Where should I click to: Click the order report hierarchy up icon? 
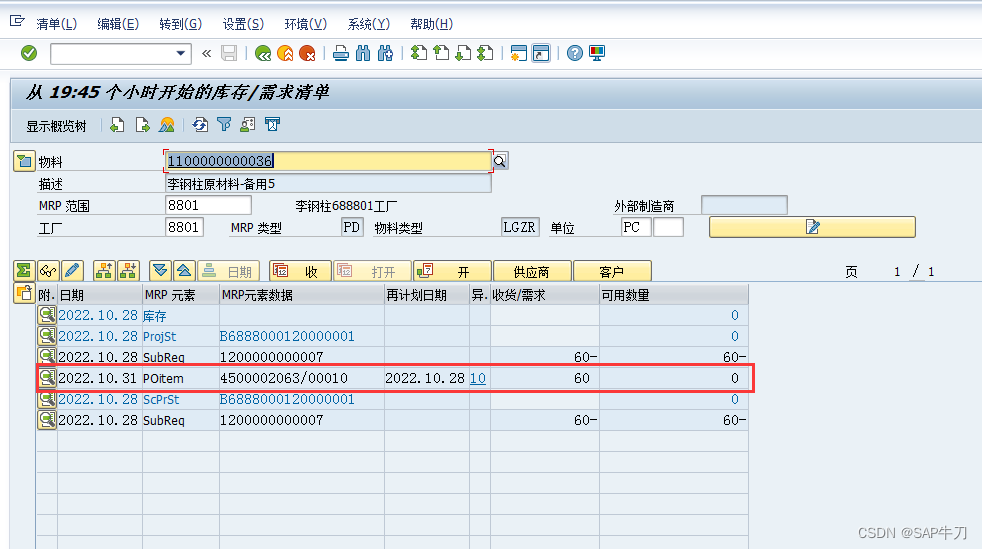[x=104, y=271]
